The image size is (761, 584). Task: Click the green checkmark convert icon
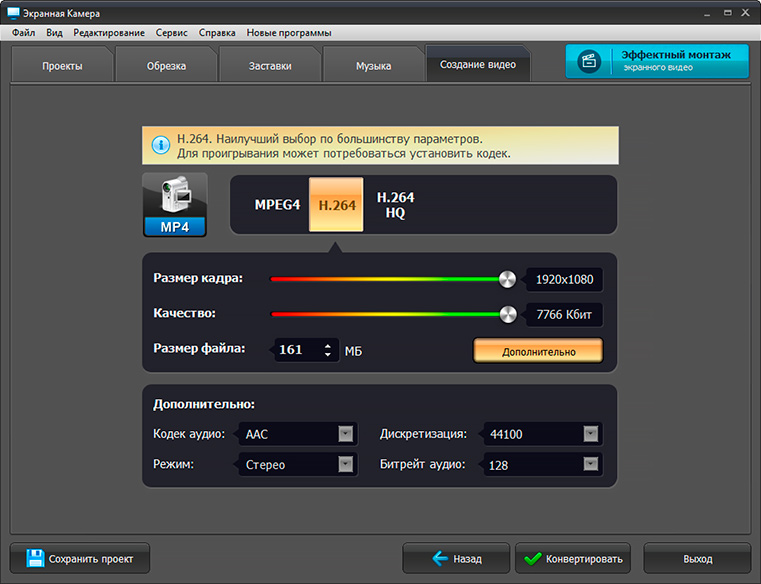tap(533, 559)
